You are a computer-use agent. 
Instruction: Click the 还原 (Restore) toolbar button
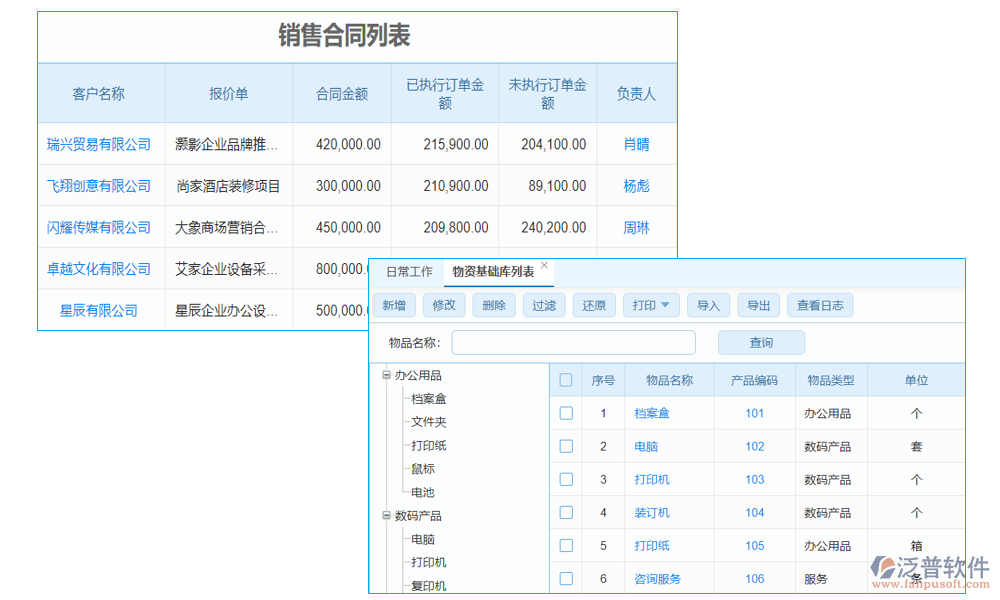(594, 305)
